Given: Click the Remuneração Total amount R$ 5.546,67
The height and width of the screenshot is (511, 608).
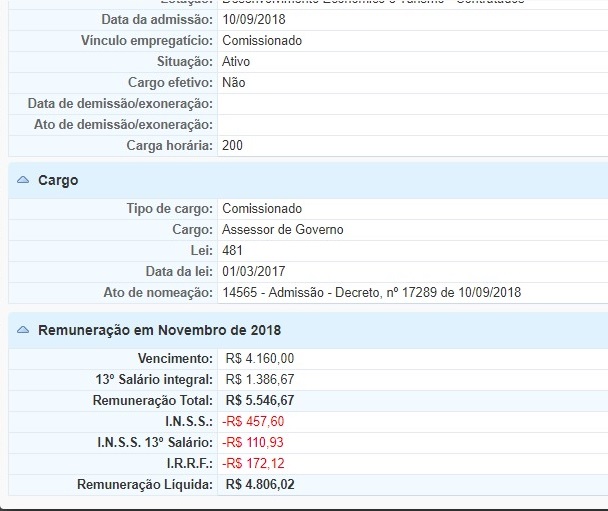Looking at the screenshot, I should click(260, 400).
